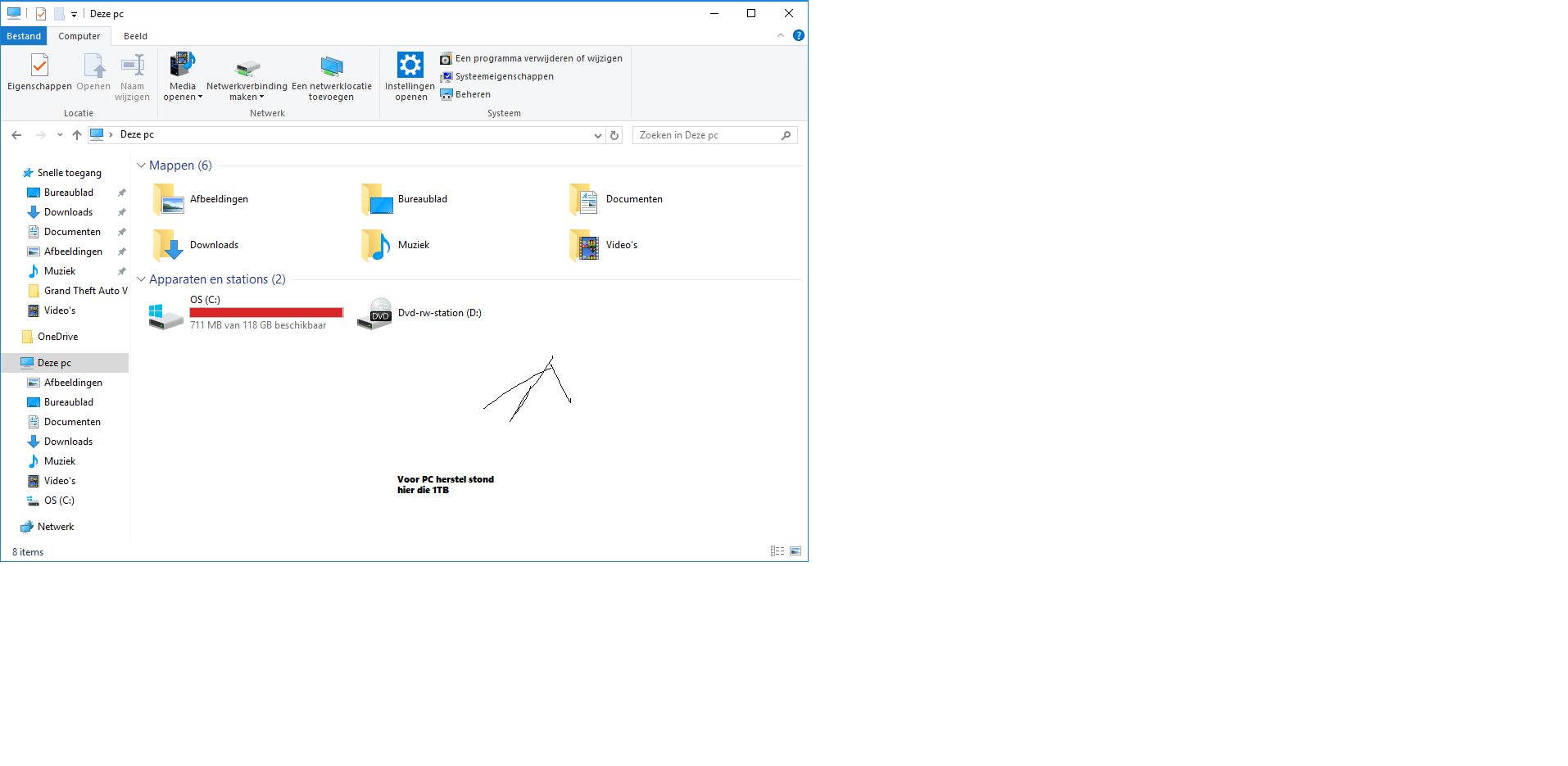Collapse the Apparaten en stations group
The width and height of the screenshot is (1568, 766).
tap(141, 279)
